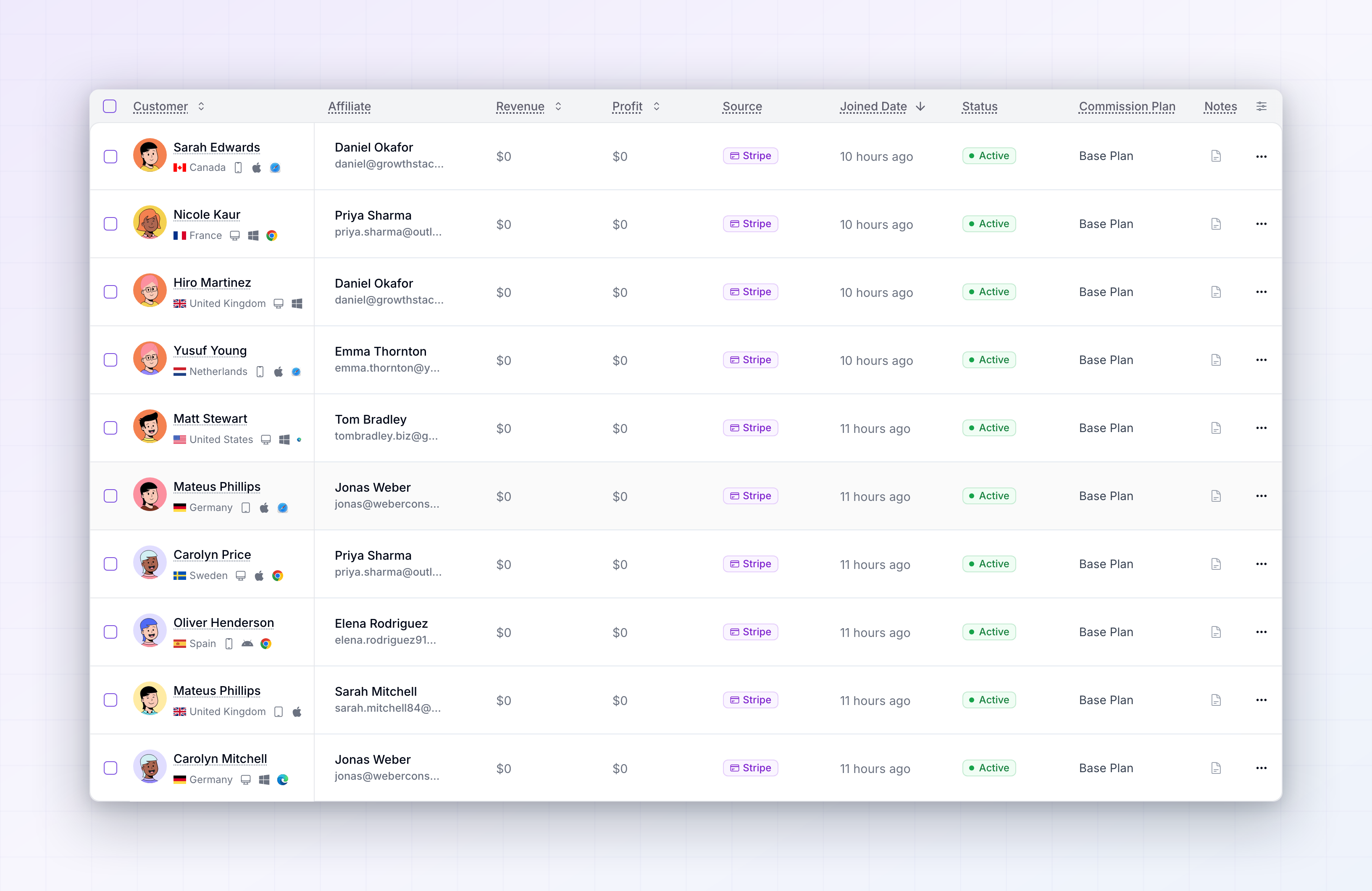Open table column settings icon
This screenshot has height=891, width=1372.
pyautogui.click(x=1261, y=106)
